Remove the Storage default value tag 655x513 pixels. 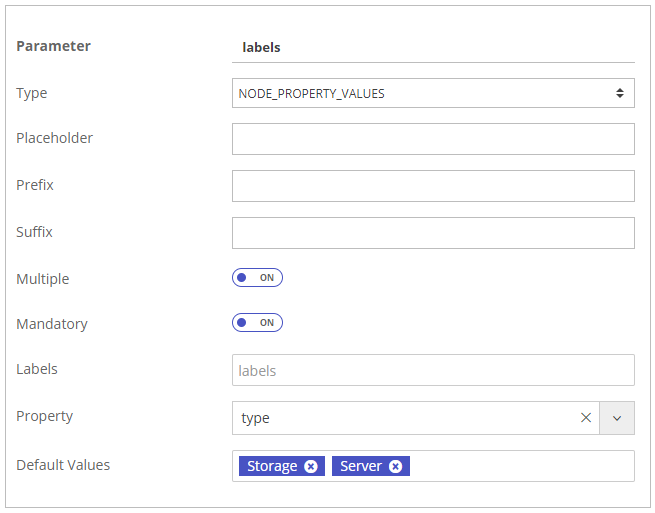coord(311,467)
